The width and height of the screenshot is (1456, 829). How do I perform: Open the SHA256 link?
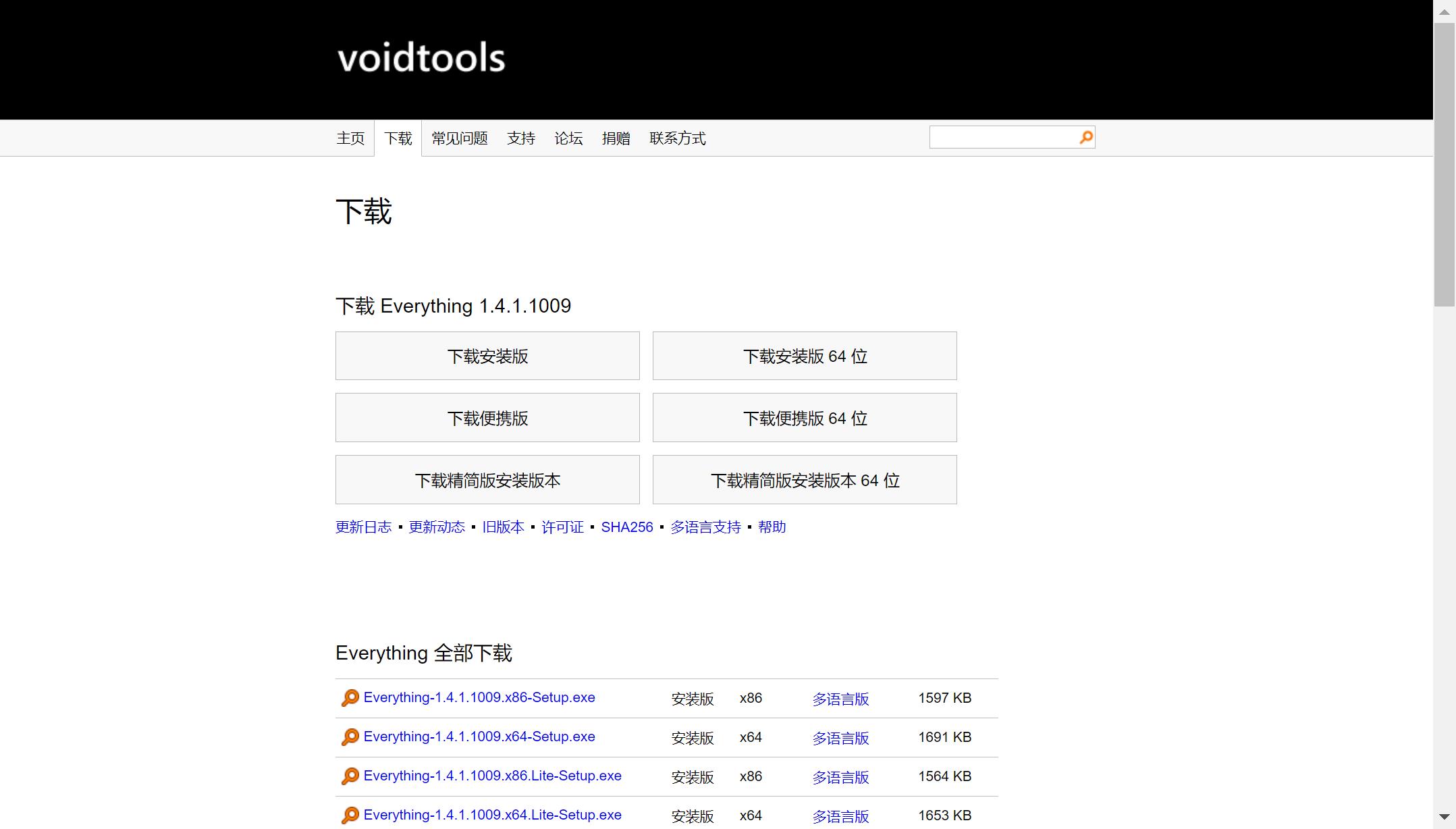pyautogui.click(x=627, y=527)
